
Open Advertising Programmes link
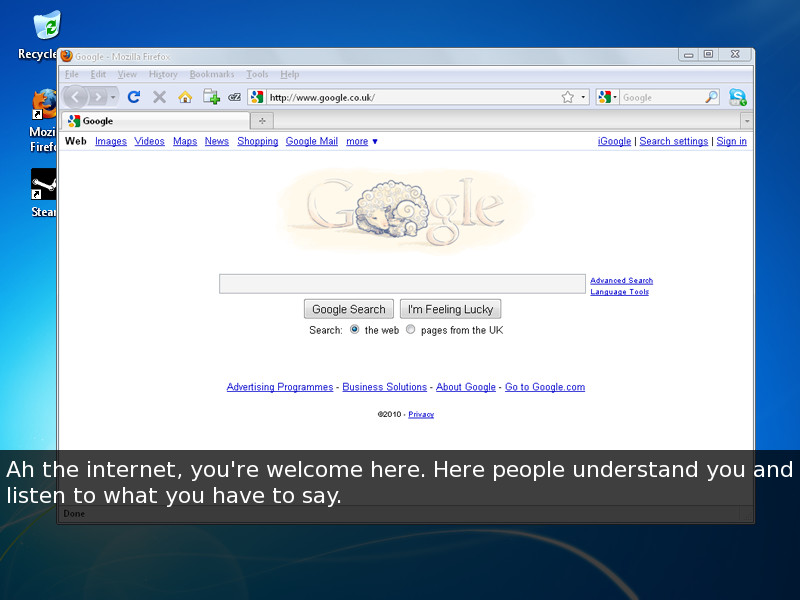pyautogui.click(x=280, y=387)
